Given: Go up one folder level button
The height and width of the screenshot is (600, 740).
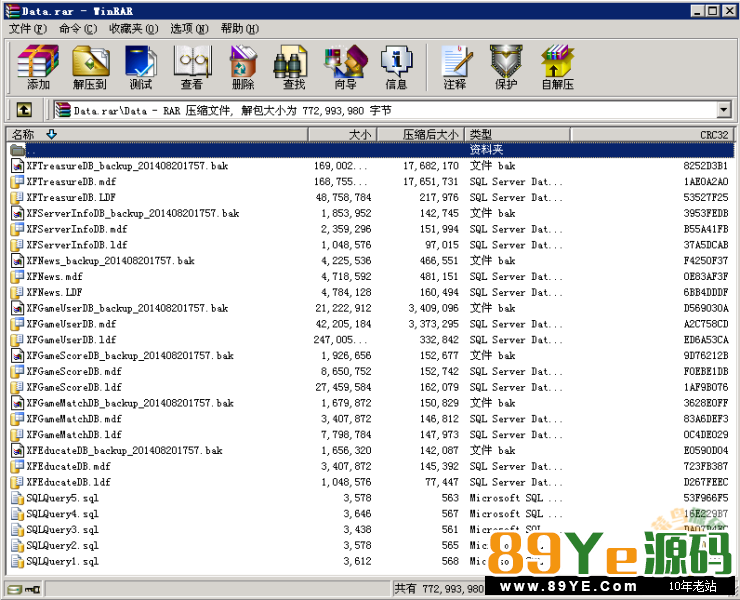Looking at the screenshot, I should click(24, 110).
